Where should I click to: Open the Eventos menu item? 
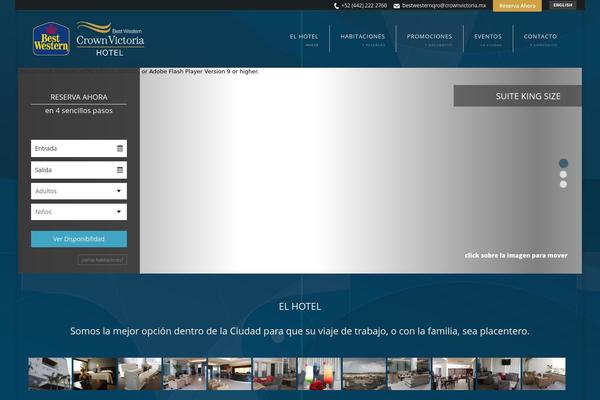pyautogui.click(x=488, y=39)
